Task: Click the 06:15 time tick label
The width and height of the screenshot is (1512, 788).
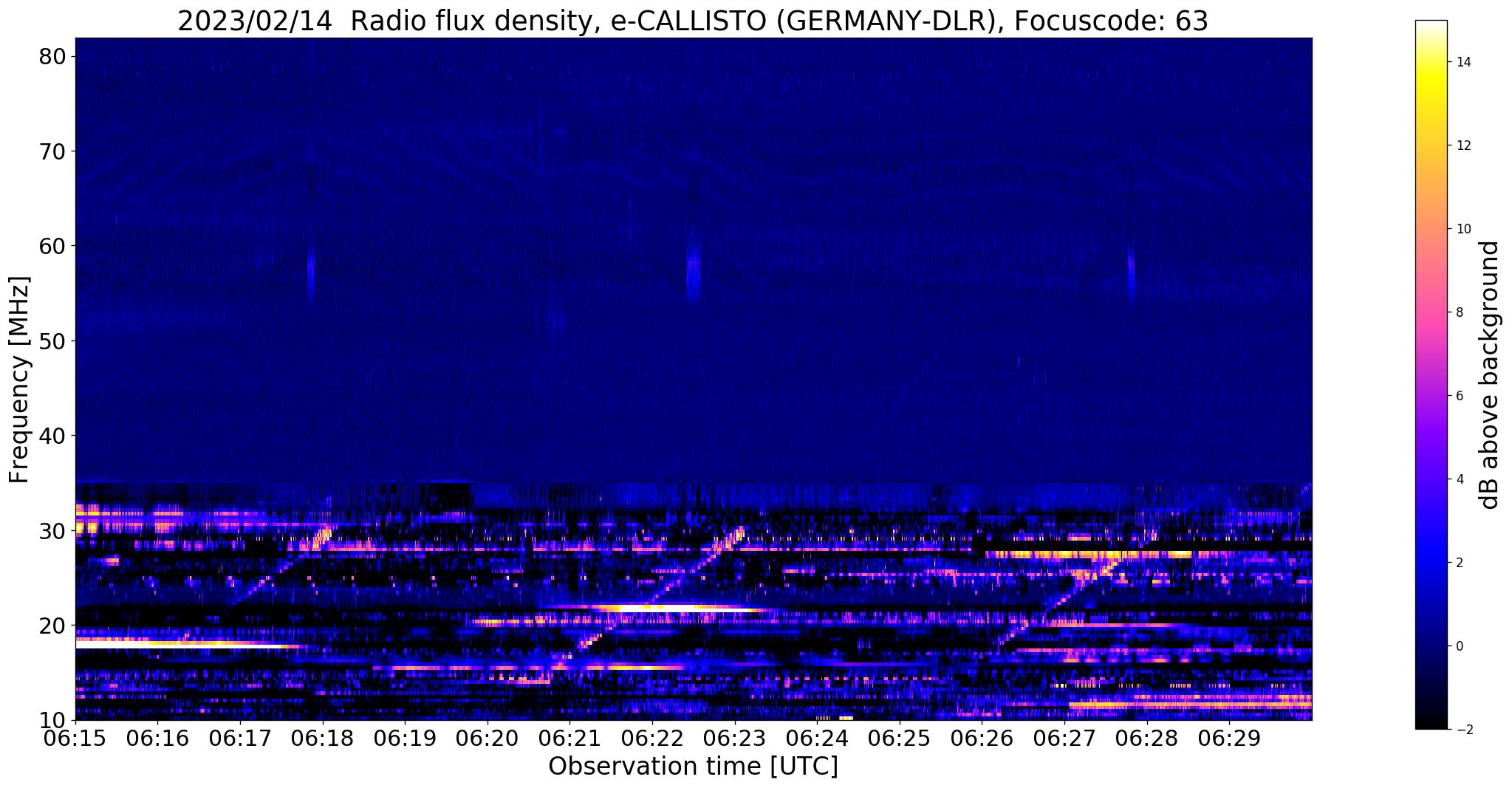Action: coord(75,738)
